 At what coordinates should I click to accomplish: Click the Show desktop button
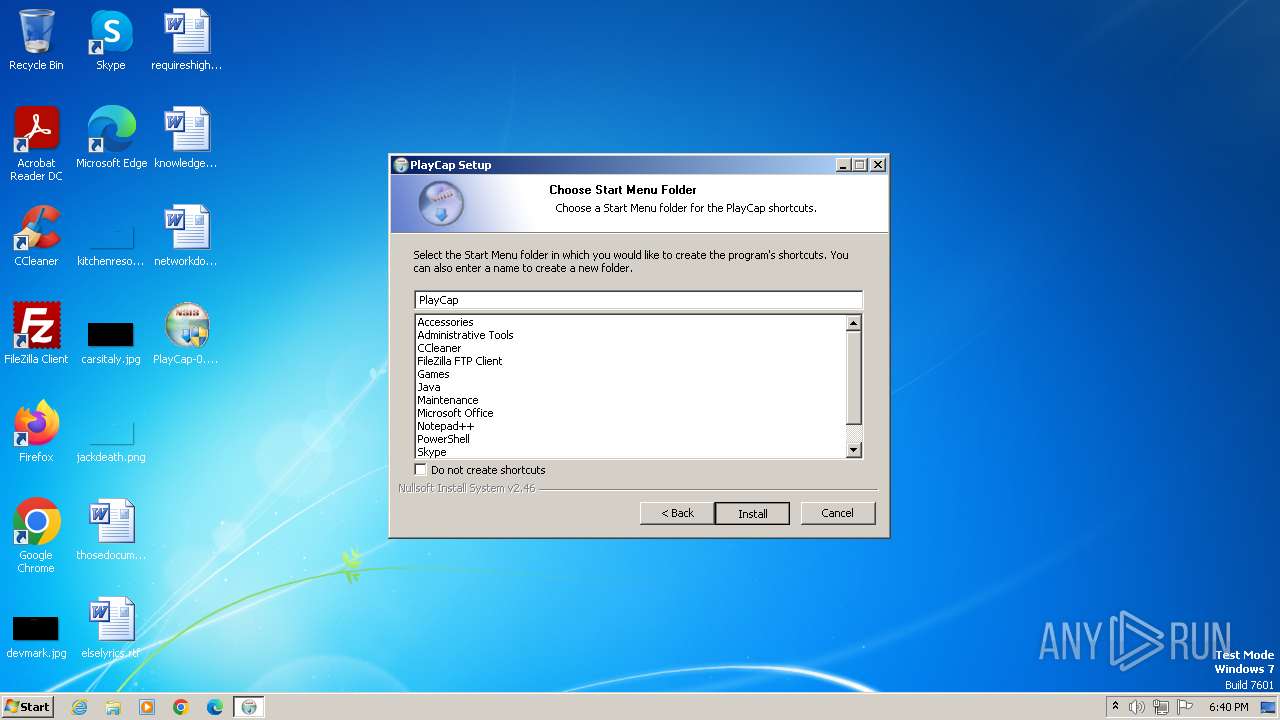click(x=1269, y=707)
